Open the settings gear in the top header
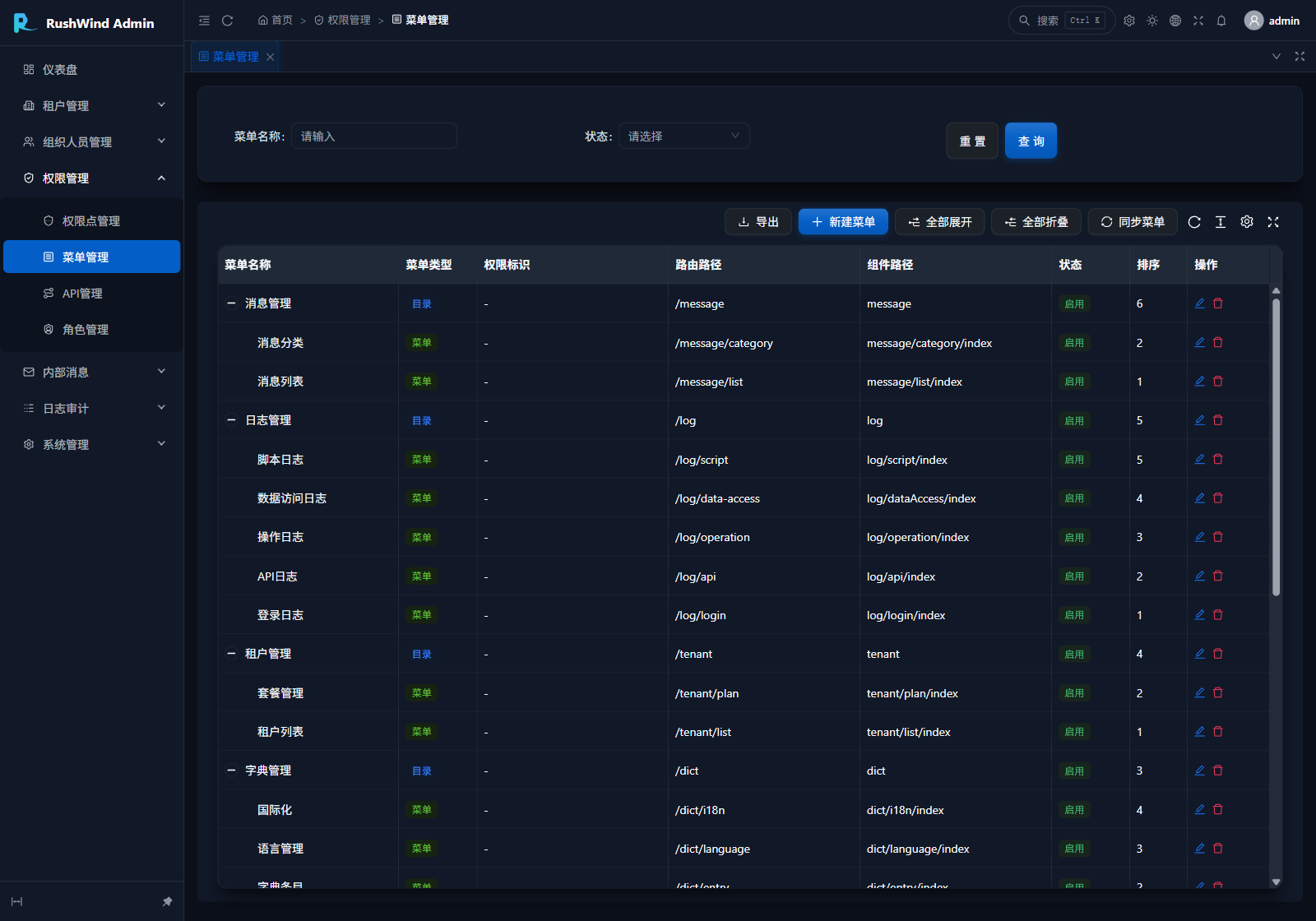This screenshot has height=921, width=1316. pos(1129,21)
